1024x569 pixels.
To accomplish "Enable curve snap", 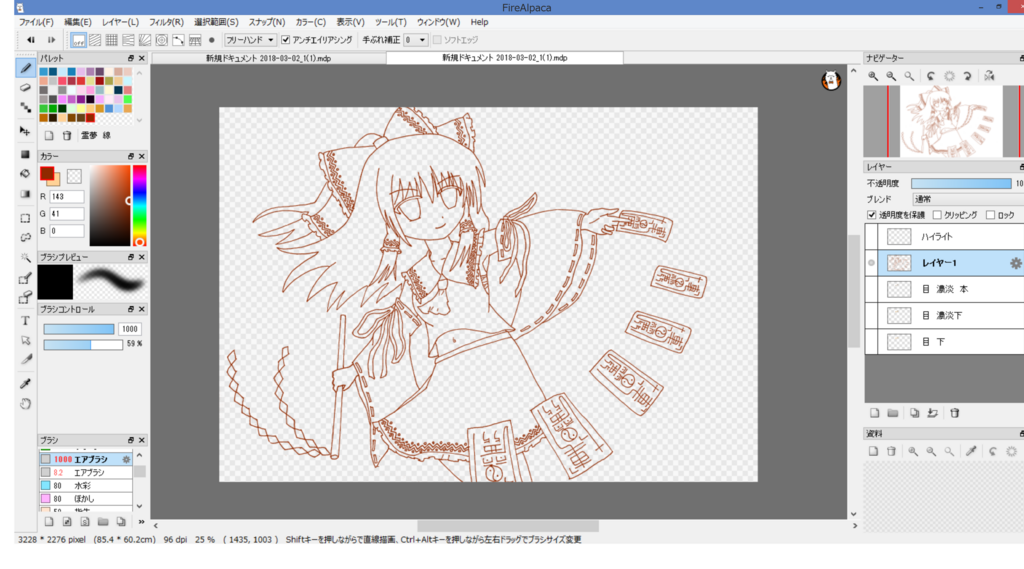I will (x=178, y=41).
